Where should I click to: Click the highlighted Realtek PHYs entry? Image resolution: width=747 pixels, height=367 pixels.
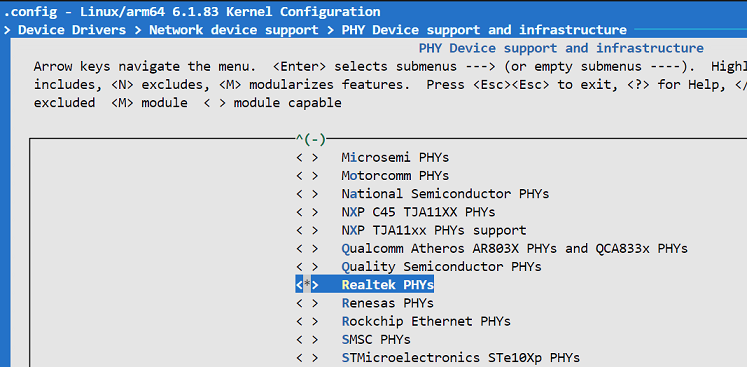(387, 285)
